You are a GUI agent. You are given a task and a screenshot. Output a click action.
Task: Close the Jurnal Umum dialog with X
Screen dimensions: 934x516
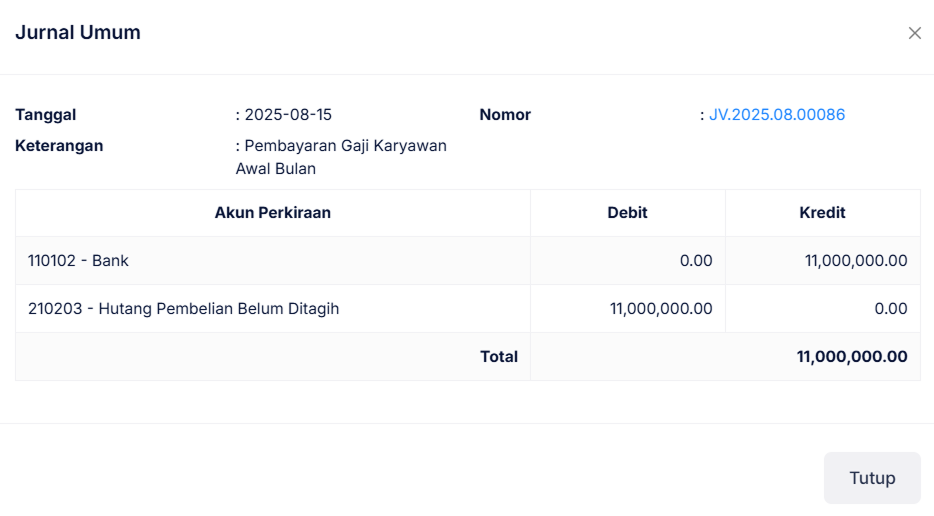tap(914, 33)
